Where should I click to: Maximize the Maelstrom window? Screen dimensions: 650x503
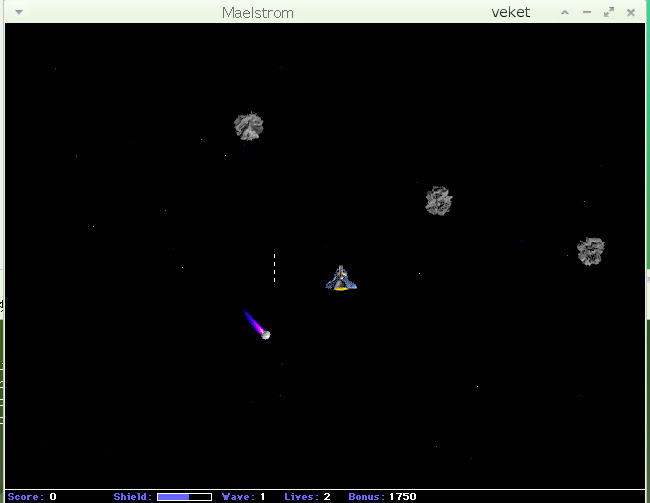coord(609,12)
